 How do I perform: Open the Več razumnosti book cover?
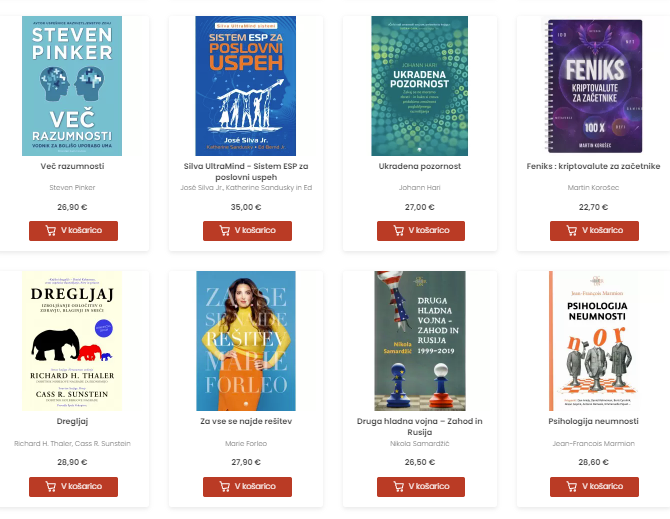[72, 86]
